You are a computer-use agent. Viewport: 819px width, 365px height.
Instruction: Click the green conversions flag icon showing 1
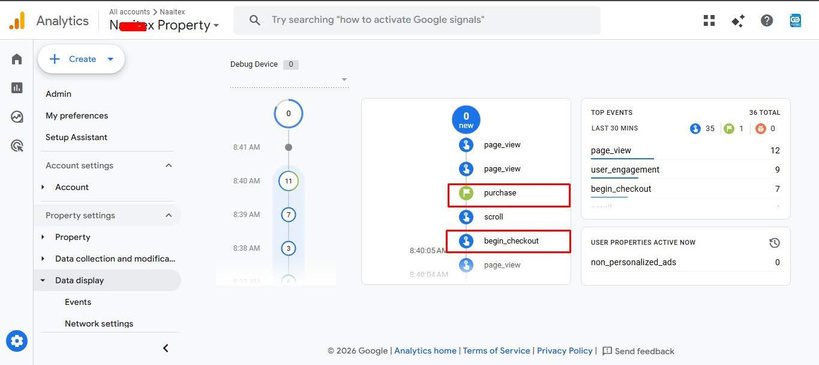click(728, 128)
